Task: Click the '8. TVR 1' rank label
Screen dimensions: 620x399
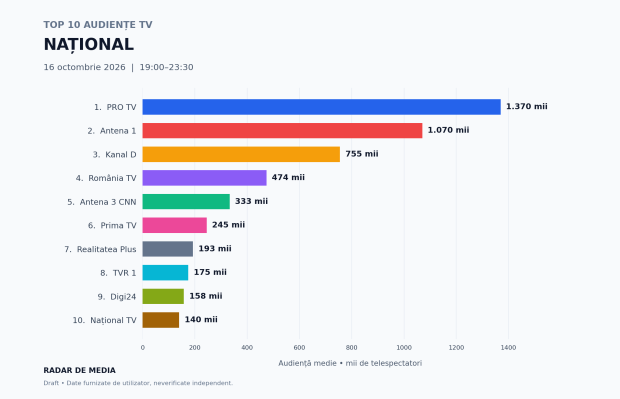Action: (x=118, y=273)
